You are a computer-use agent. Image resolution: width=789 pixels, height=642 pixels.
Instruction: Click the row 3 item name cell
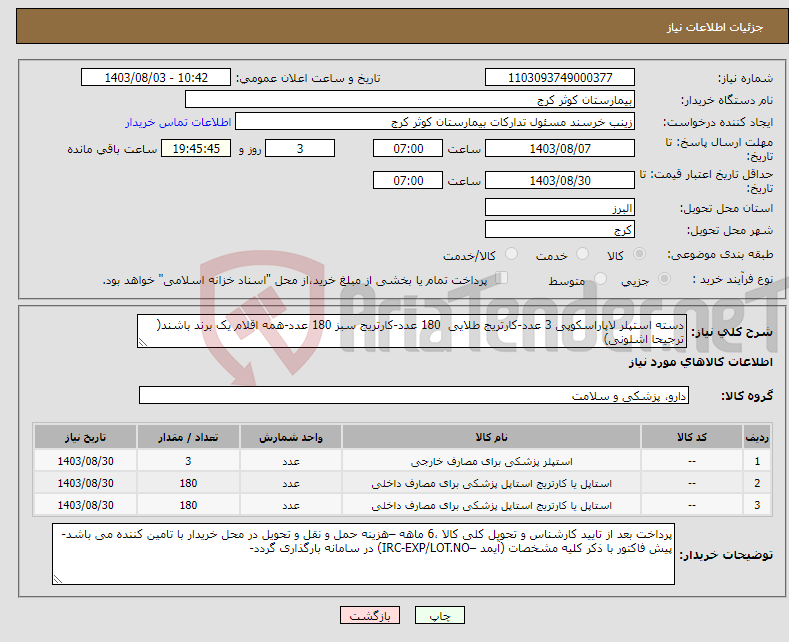491,505
